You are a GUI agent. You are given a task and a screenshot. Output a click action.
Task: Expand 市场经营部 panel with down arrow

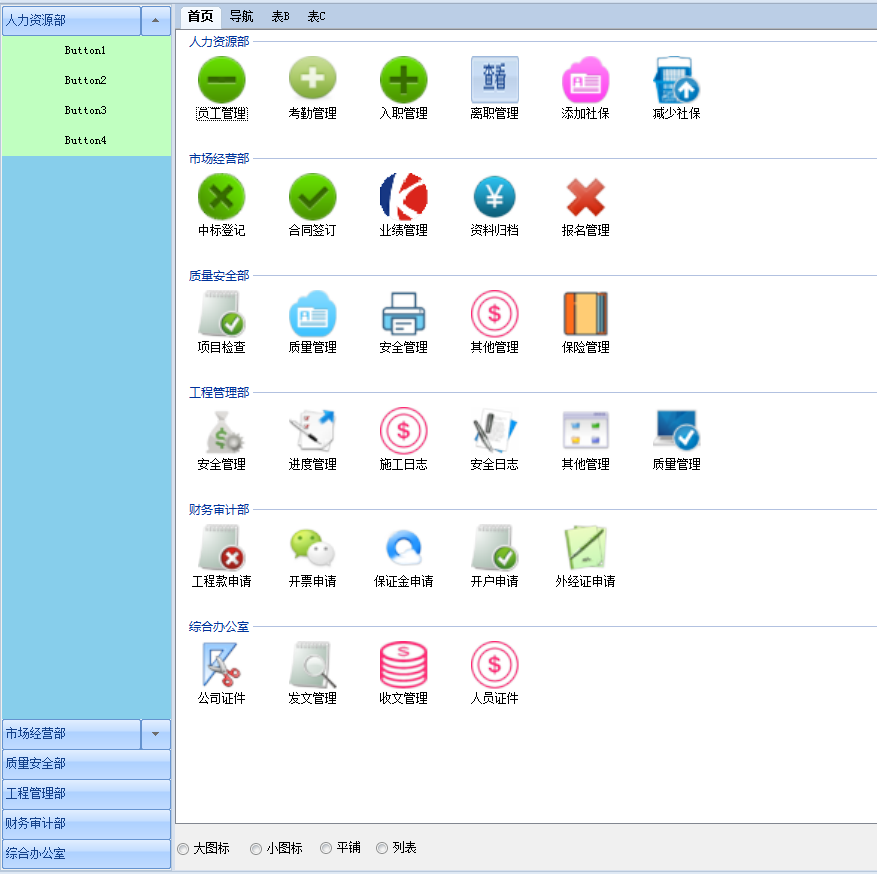coord(155,734)
